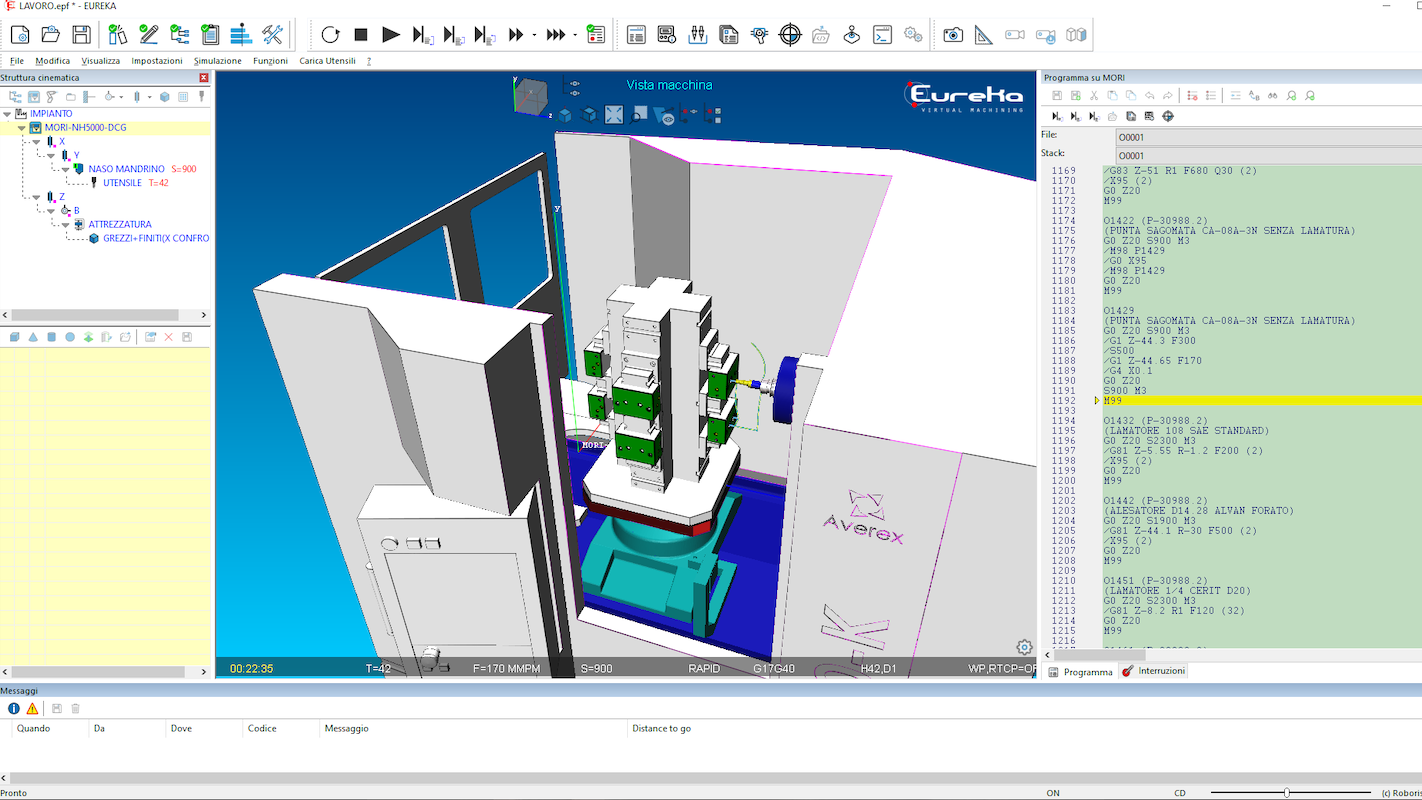Open the 3D view settings gear

1024,647
